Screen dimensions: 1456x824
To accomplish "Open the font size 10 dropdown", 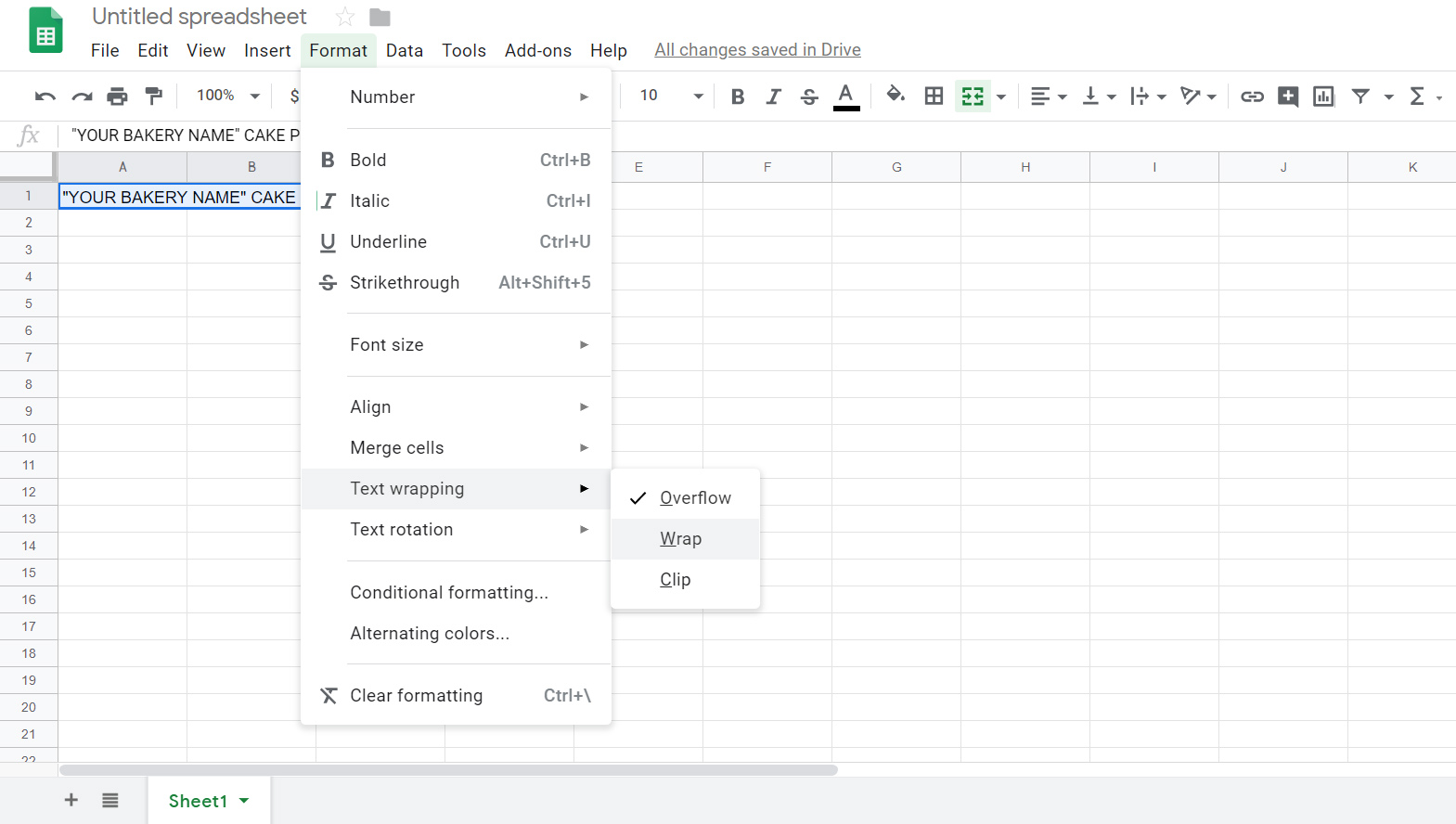I will pyautogui.click(x=671, y=95).
